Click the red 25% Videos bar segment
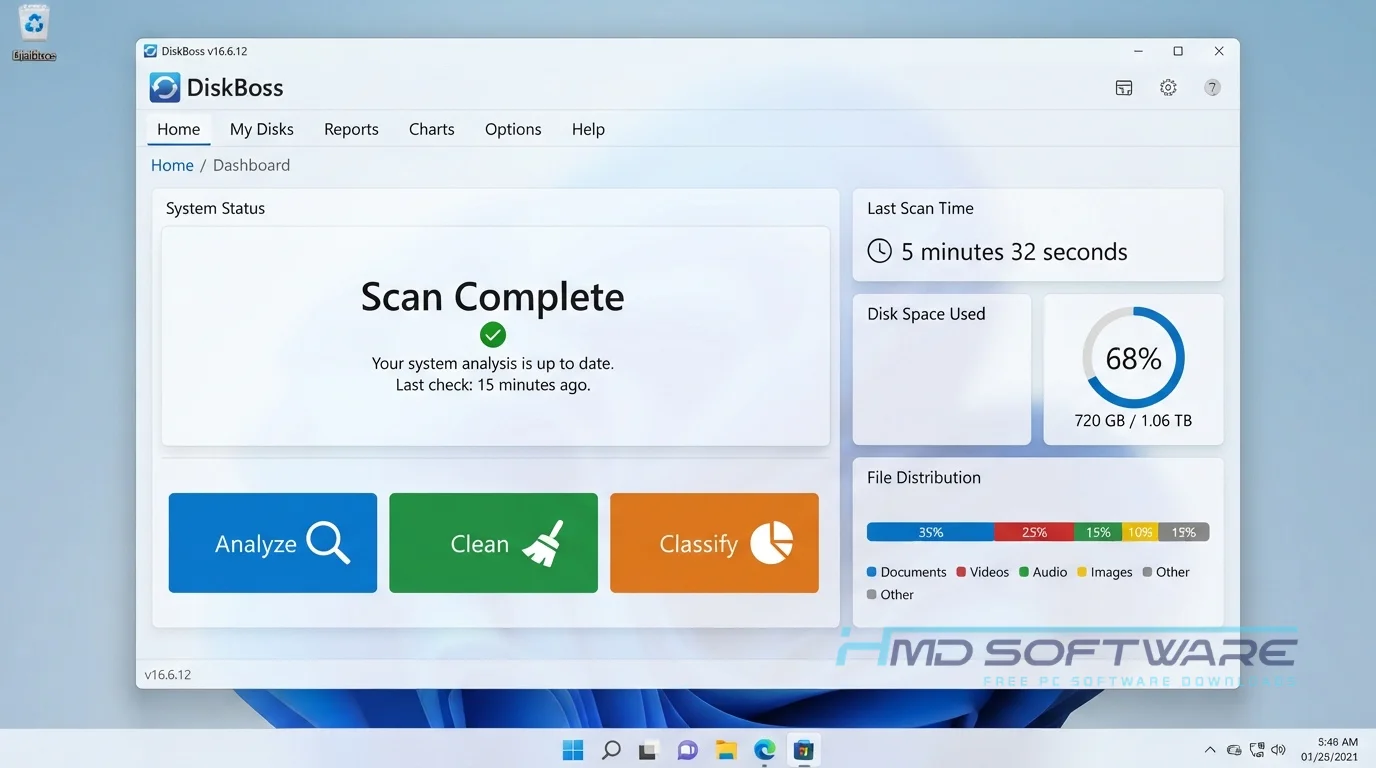This screenshot has height=768, width=1376. click(x=1034, y=532)
